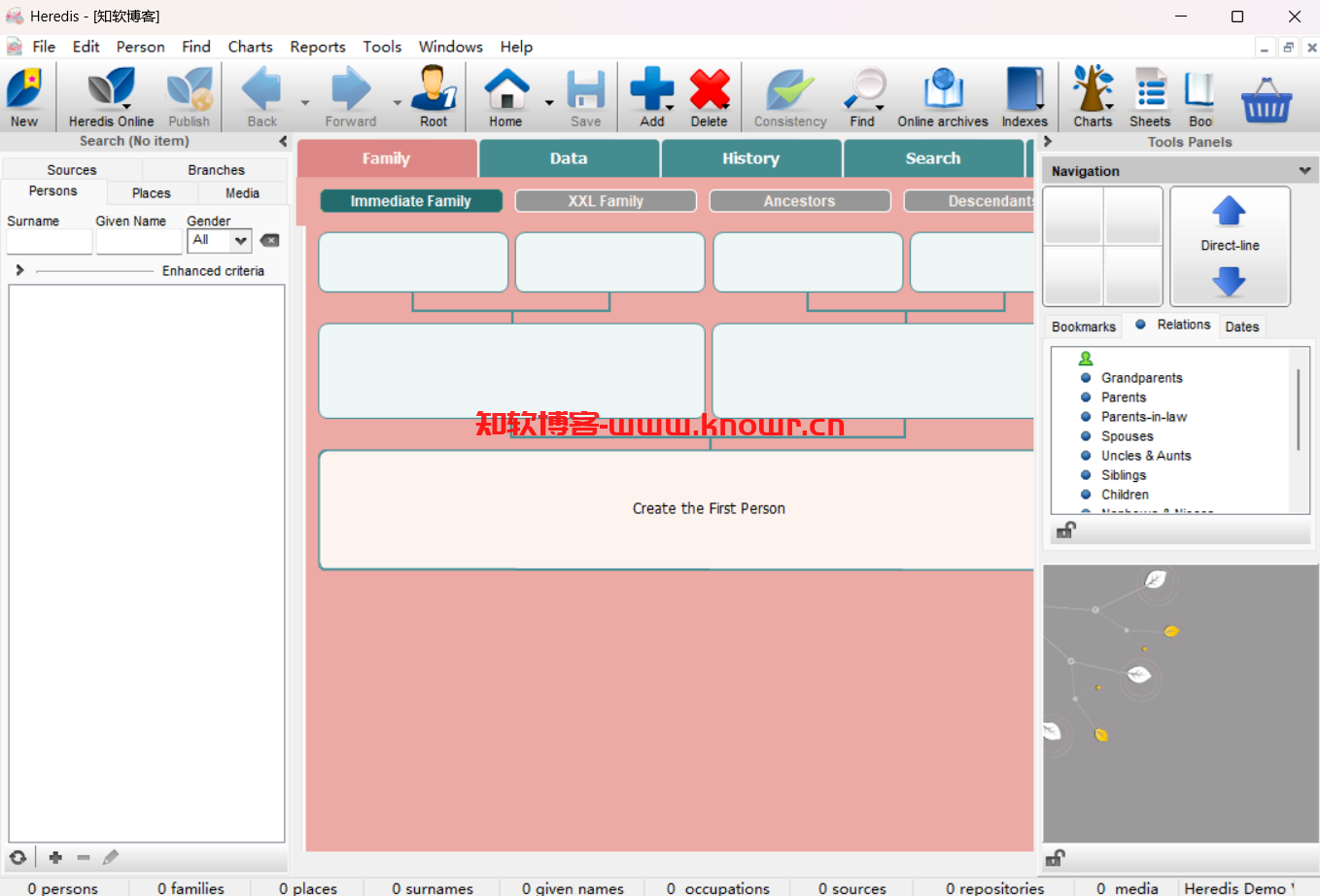Image resolution: width=1320 pixels, height=896 pixels.
Task: Click the Surname input field
Action: click(x=50, y=241)
